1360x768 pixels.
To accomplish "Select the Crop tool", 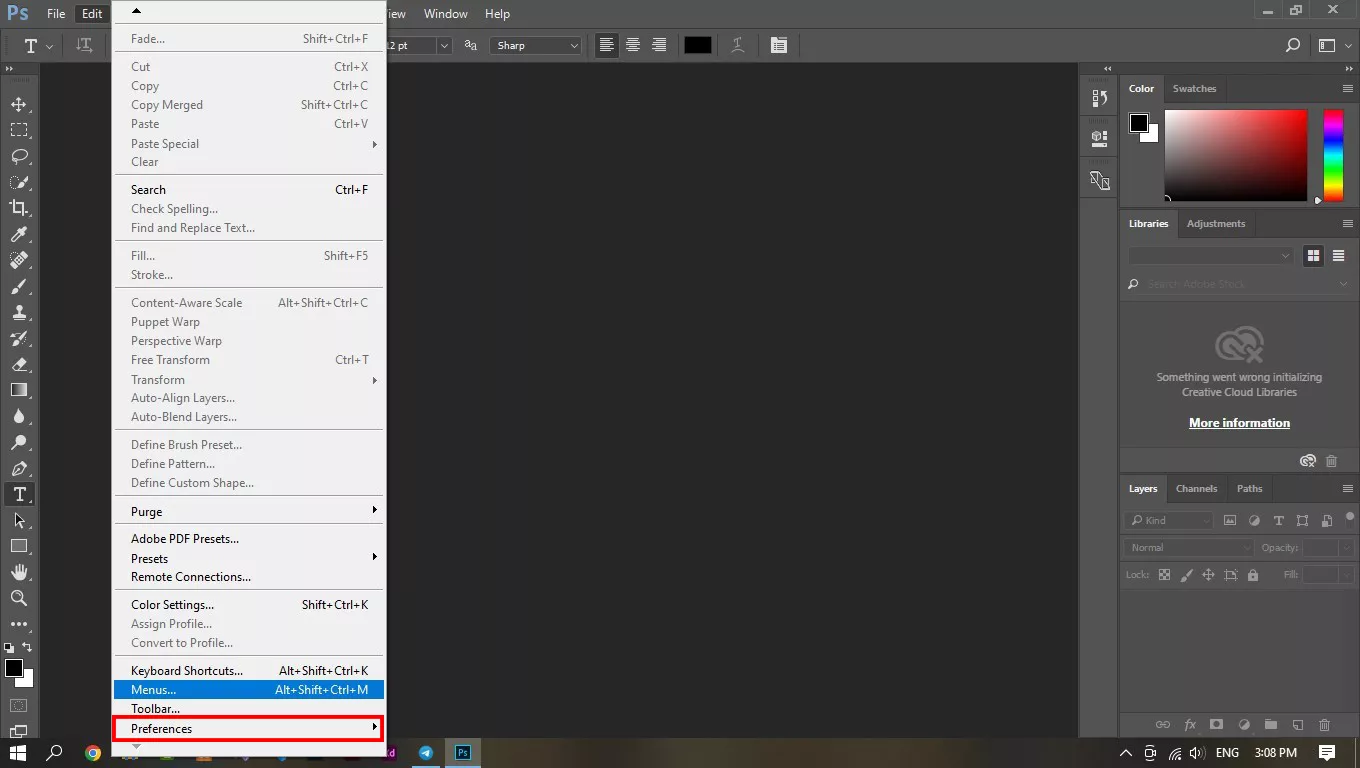I will click(x=19, y=208).
